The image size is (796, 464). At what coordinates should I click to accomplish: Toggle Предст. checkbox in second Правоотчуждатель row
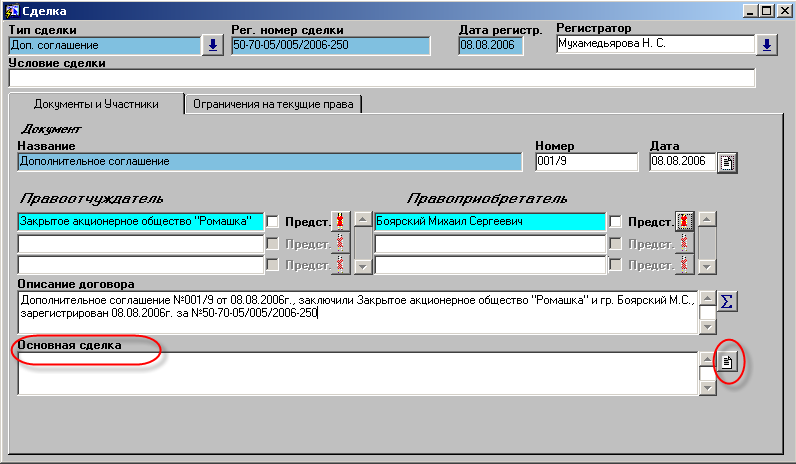[273, 244]
